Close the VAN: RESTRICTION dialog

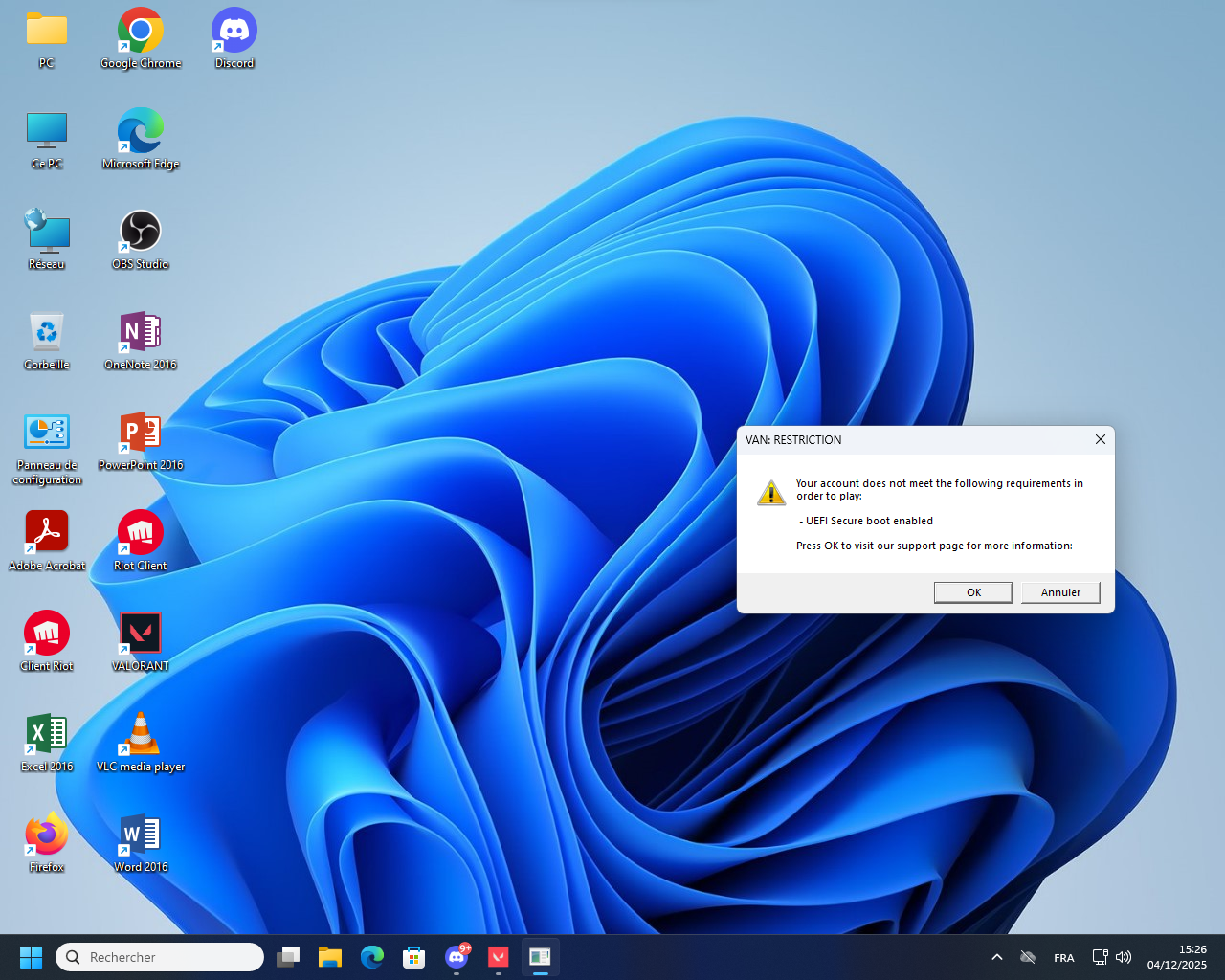(x=1101, y=439)
